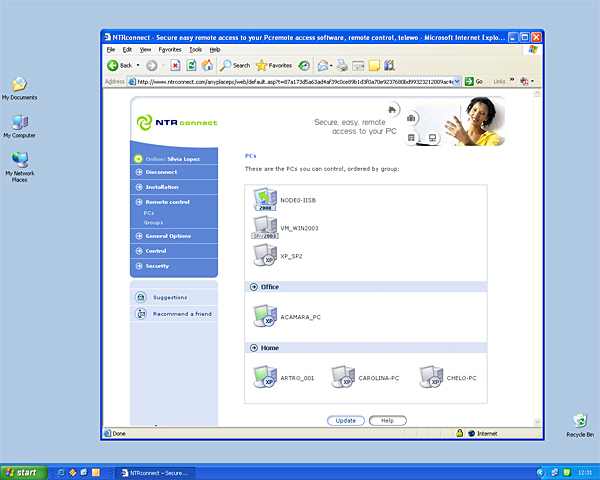Open the Favorites menu
This screenshot has width=600, height=480.
click(170, 49)
